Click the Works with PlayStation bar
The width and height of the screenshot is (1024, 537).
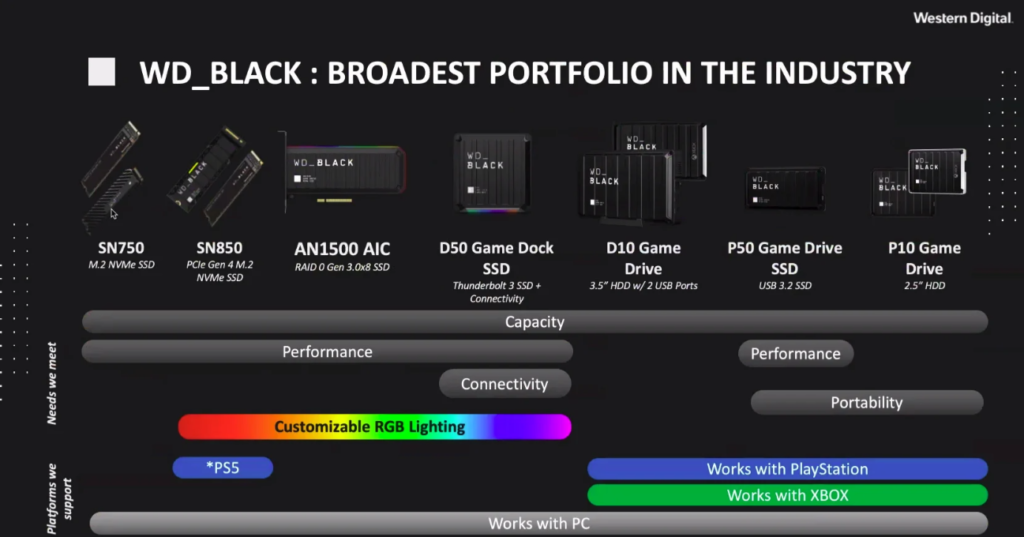(x=788, y=469)
